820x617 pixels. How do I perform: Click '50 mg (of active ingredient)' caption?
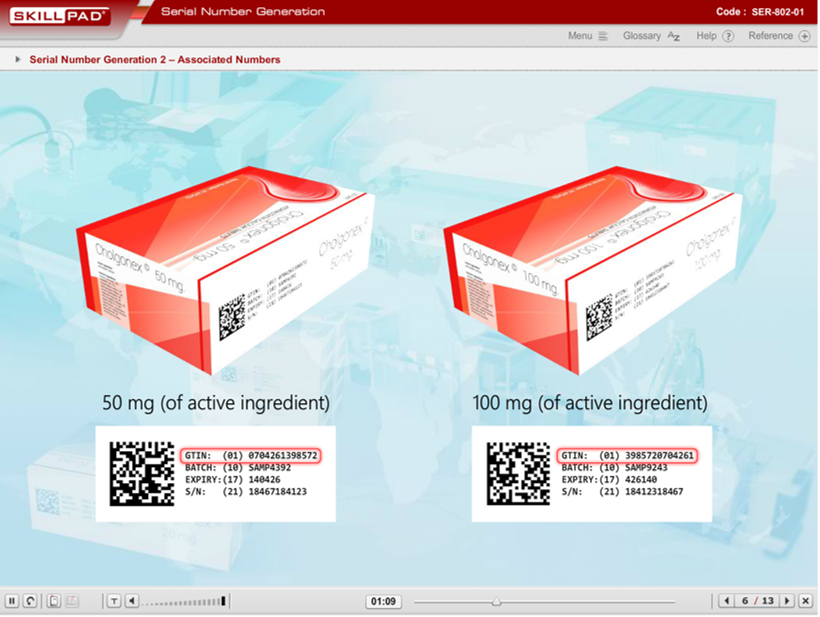coord(216,403)
